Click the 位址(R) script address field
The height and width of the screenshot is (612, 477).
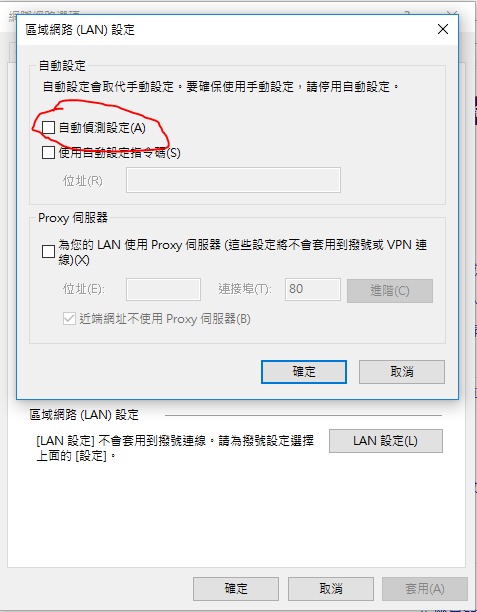coord(233,180)
